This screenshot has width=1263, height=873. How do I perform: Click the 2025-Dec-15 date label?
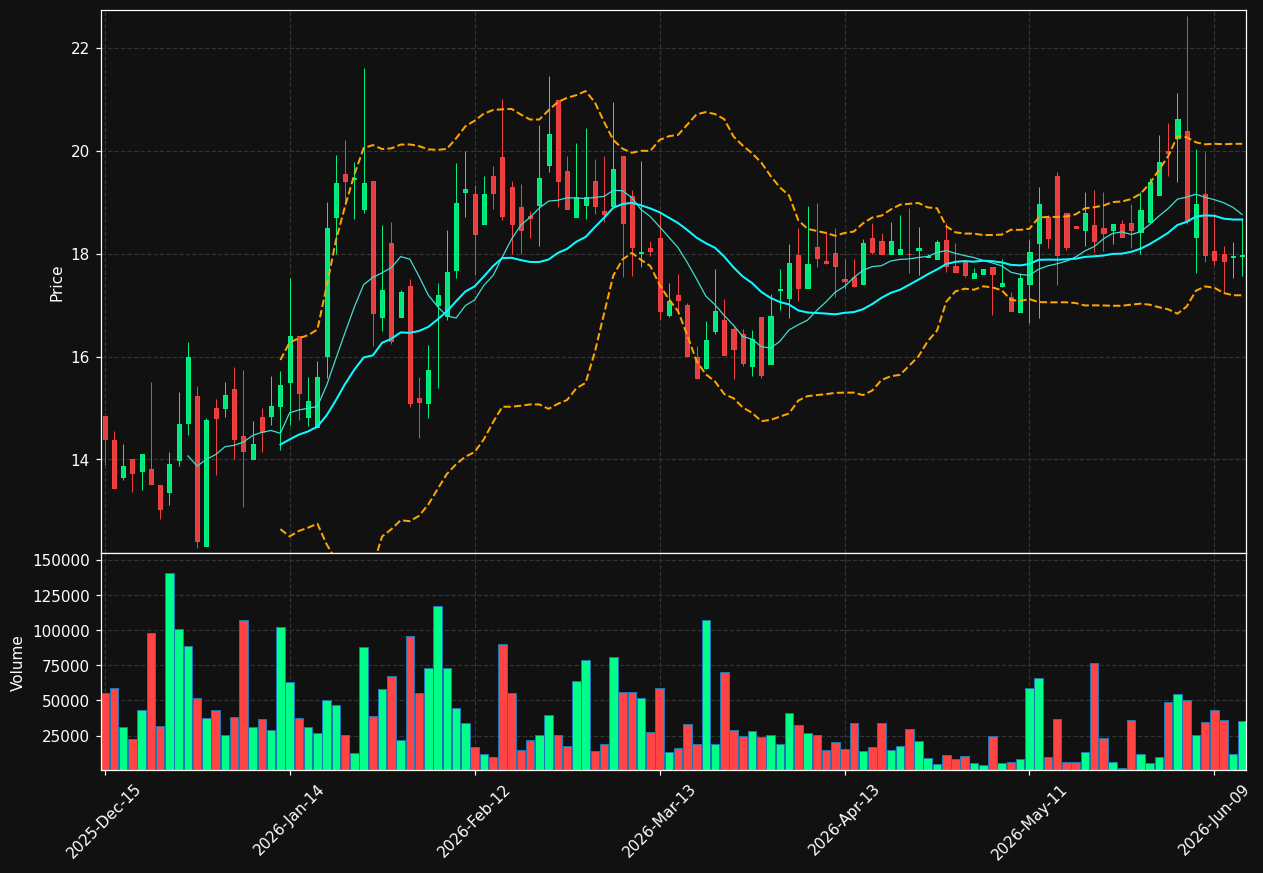103,821
